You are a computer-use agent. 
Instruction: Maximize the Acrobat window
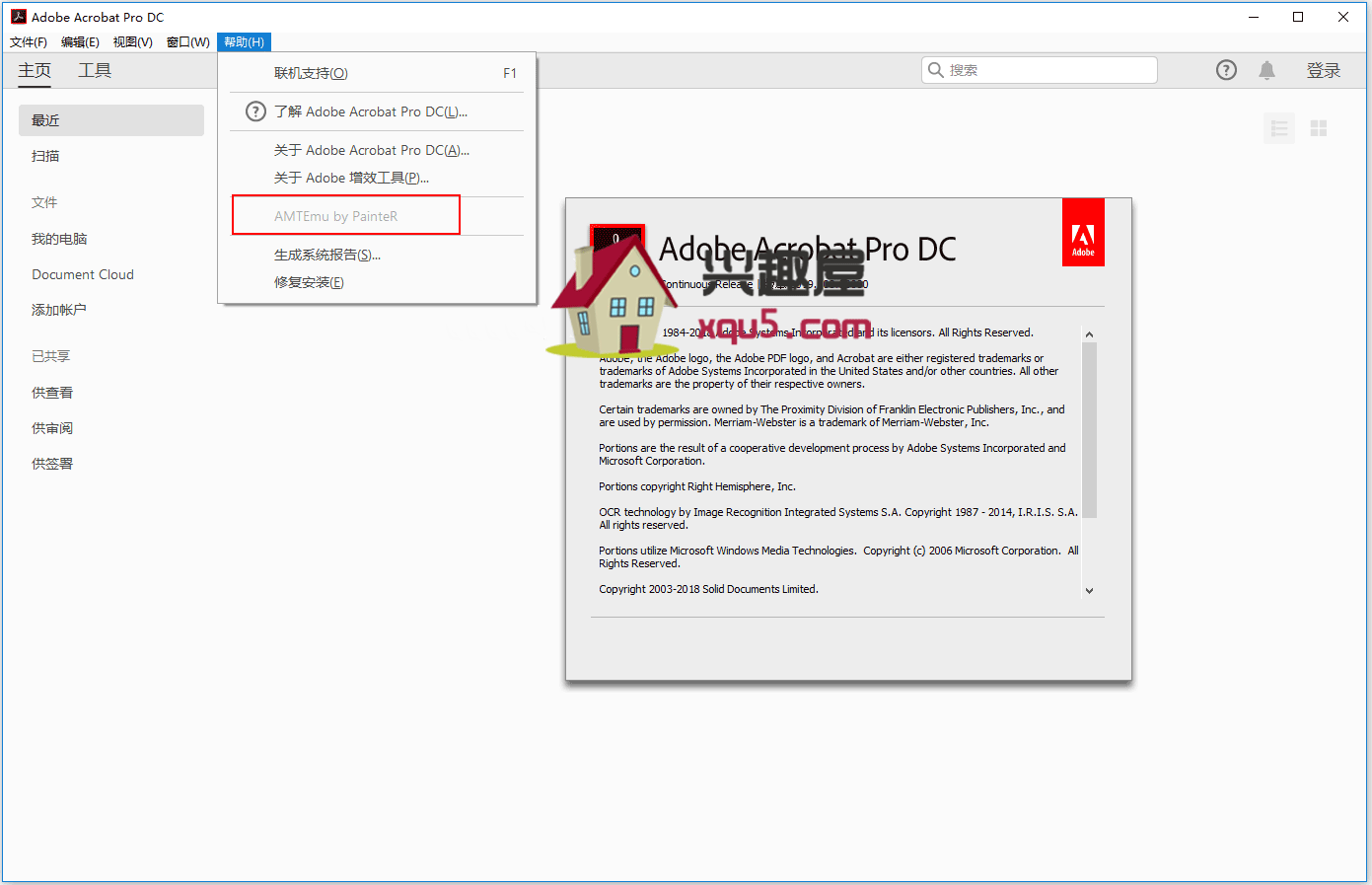pos(1298,17)
